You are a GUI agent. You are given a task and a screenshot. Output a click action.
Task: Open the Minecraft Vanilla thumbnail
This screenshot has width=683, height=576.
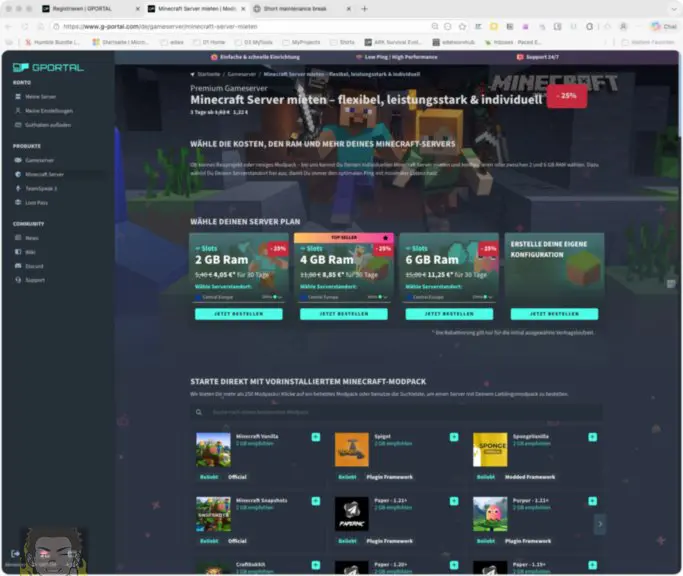coord(213,450)
